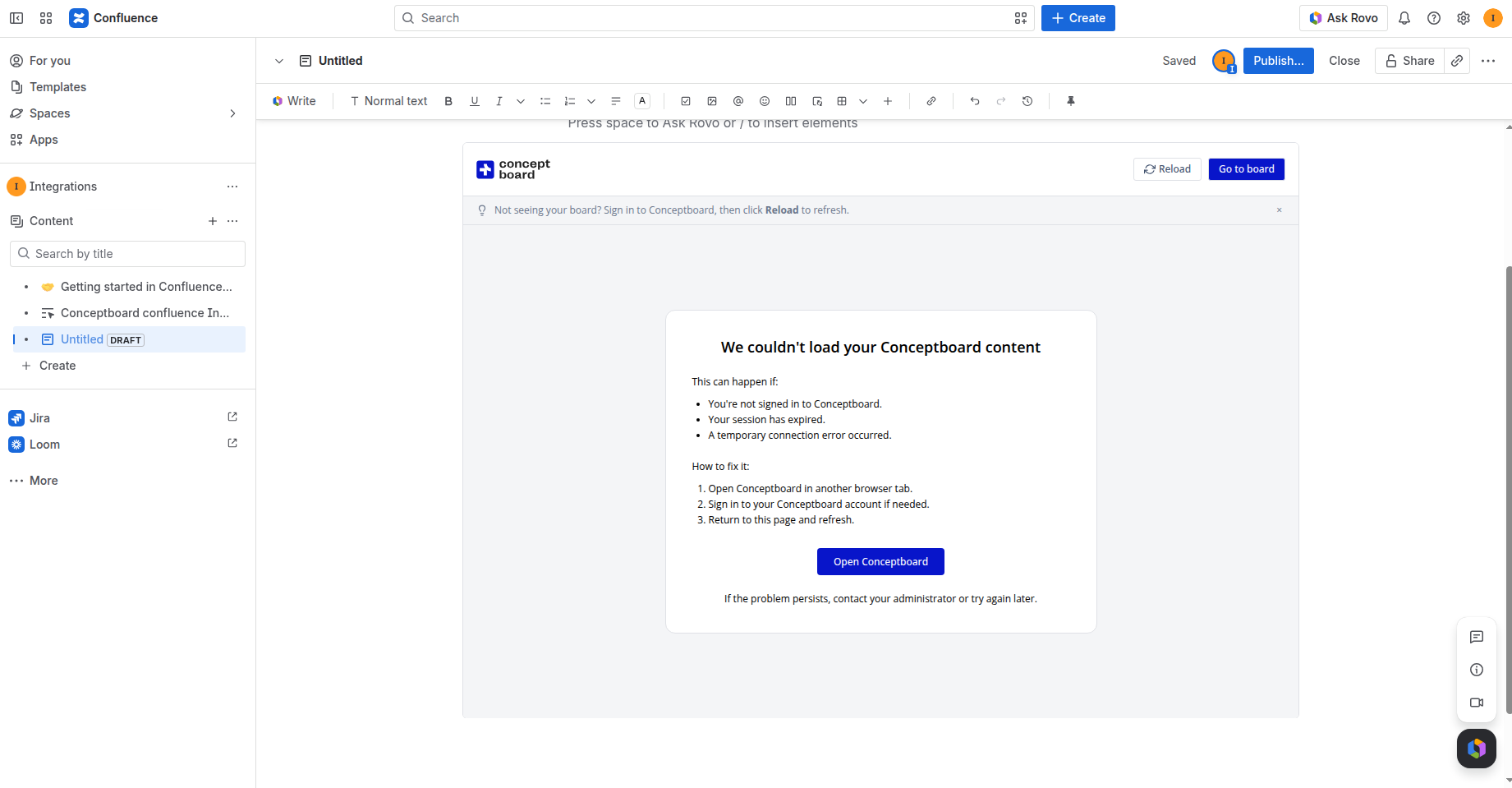Viewport: 1512px width, 788px height.
Task: Close the editor
Action: pyautogui.click(x=1344, y=61)
